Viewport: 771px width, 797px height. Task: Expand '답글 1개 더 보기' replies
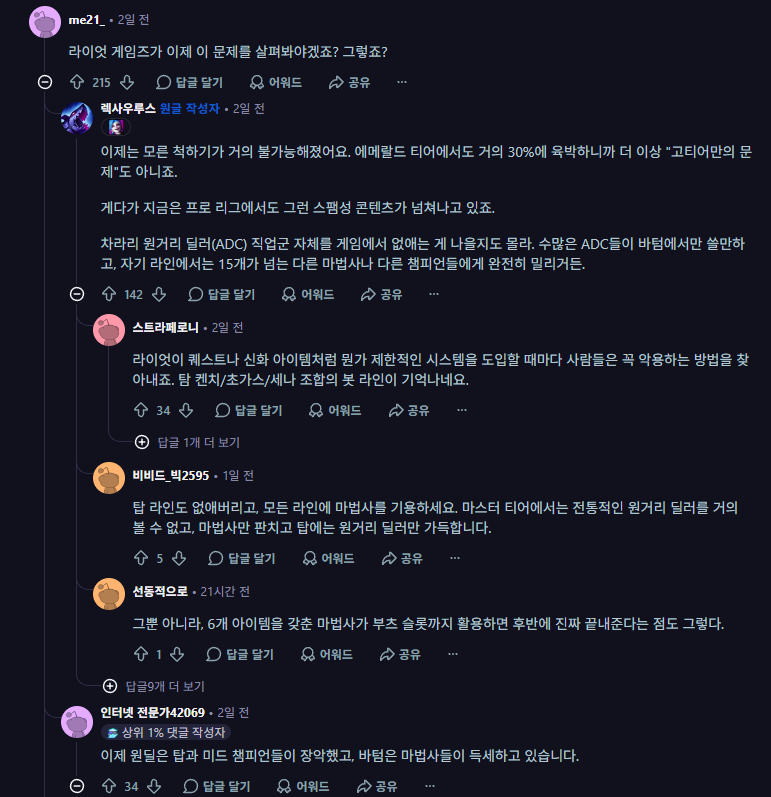[x=188, y=442]
